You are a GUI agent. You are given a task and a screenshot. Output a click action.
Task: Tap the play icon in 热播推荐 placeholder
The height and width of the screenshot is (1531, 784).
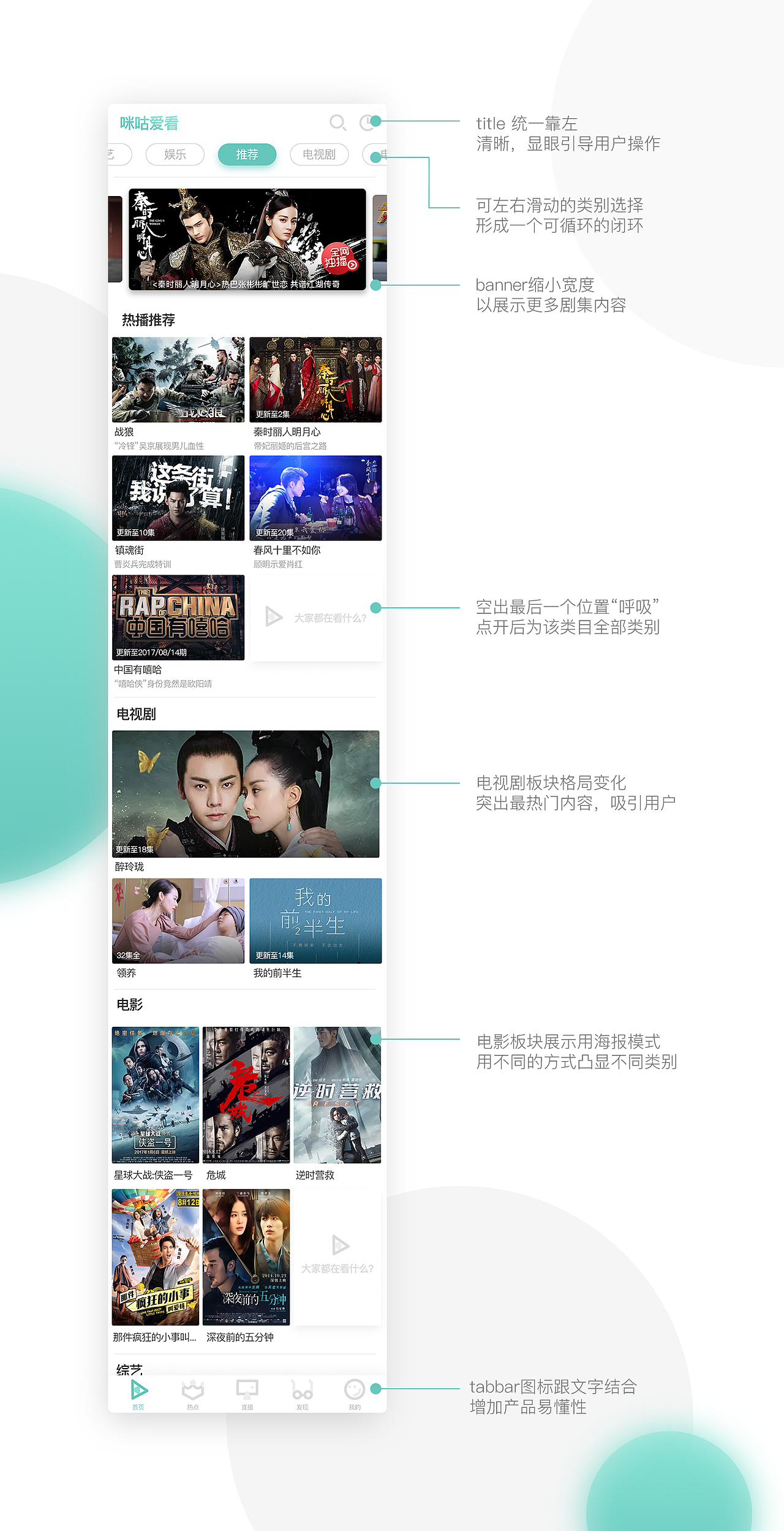[274, 616]
